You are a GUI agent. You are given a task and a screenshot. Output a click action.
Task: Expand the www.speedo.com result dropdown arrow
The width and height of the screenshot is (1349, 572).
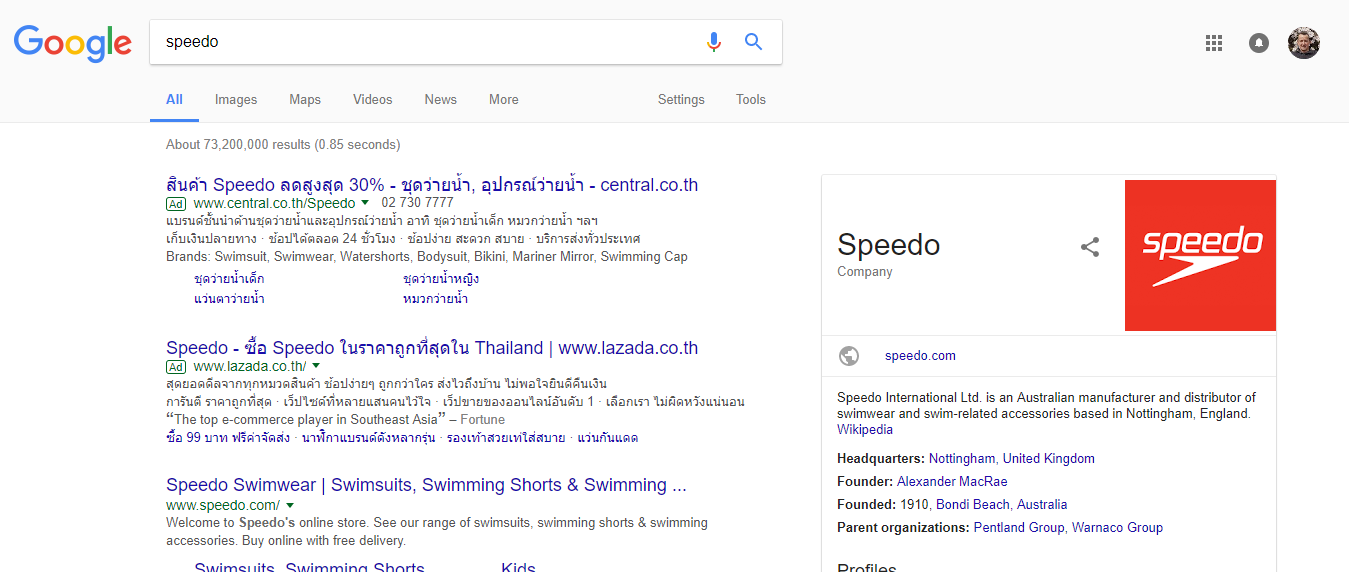tap(290, 505)
